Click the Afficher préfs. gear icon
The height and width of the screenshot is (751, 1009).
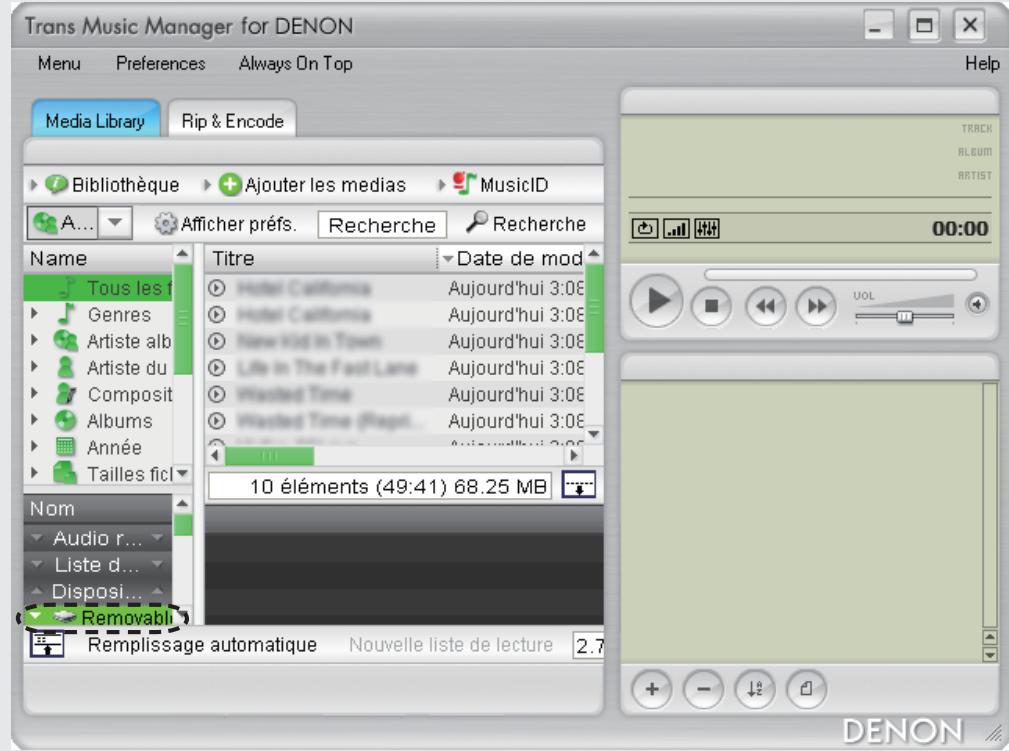[165, 223]
